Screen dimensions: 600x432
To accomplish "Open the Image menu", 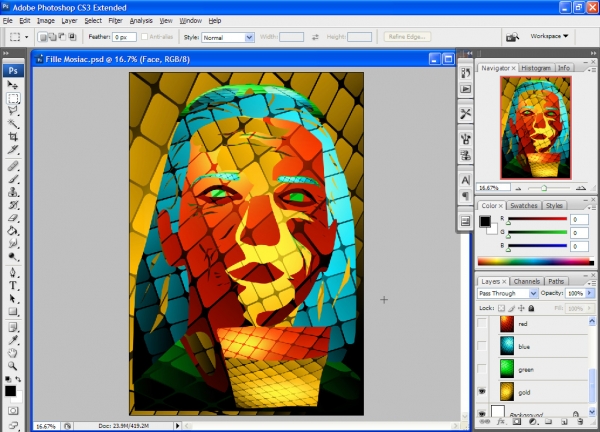I will [46, 21].
